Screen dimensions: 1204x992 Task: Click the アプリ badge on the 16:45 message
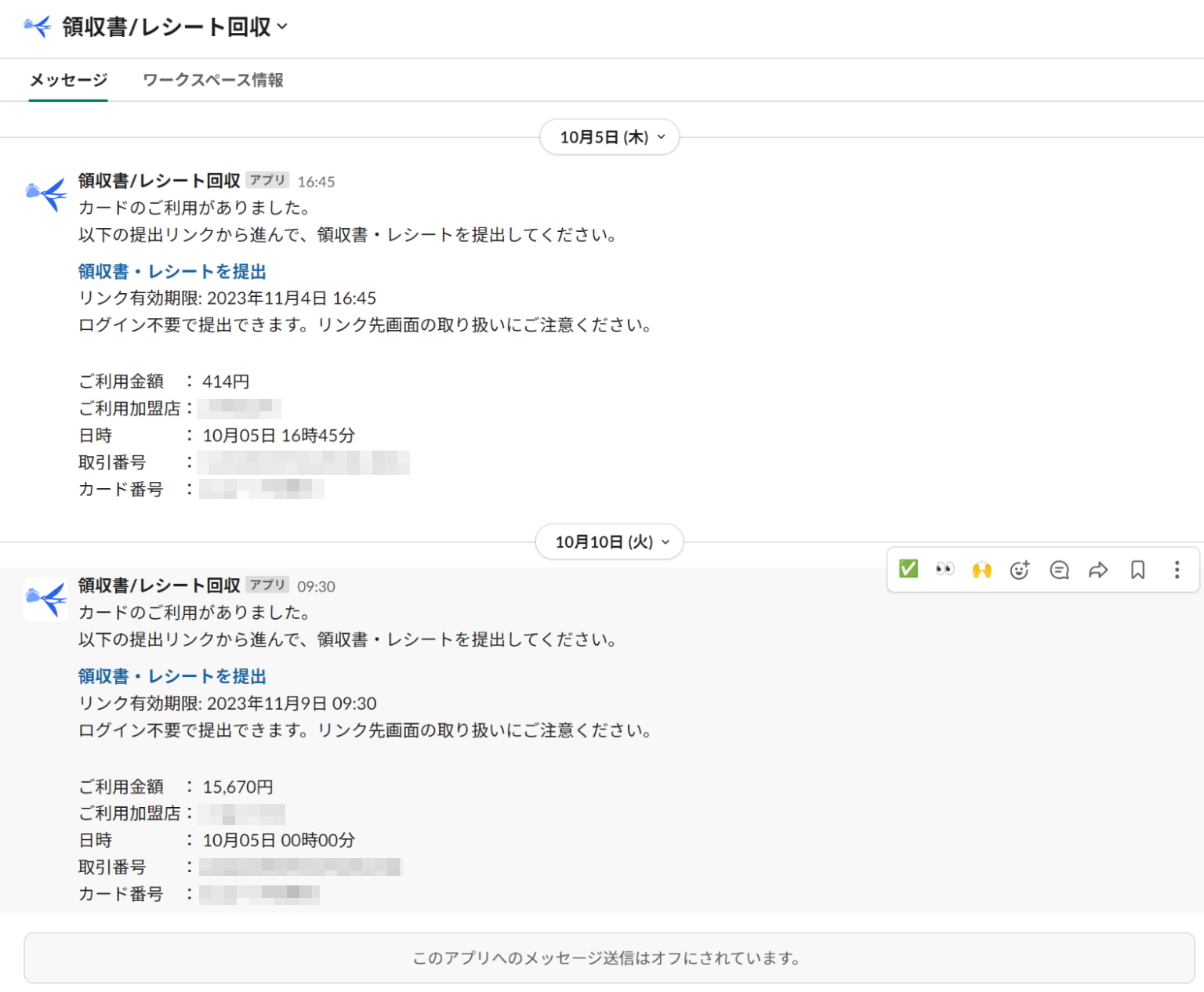click(267, 180)
